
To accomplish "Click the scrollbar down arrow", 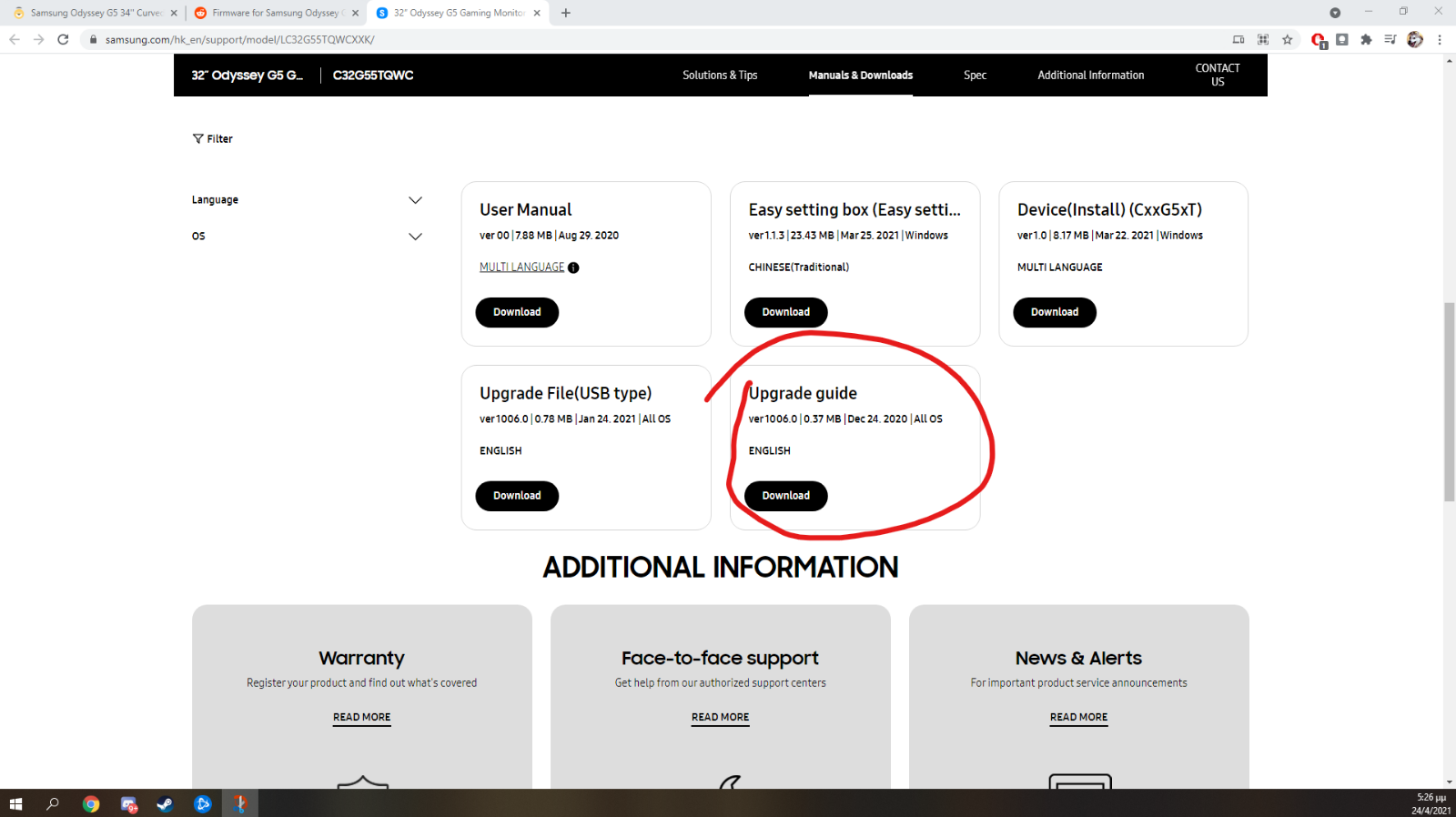I will coord(1449,782).
